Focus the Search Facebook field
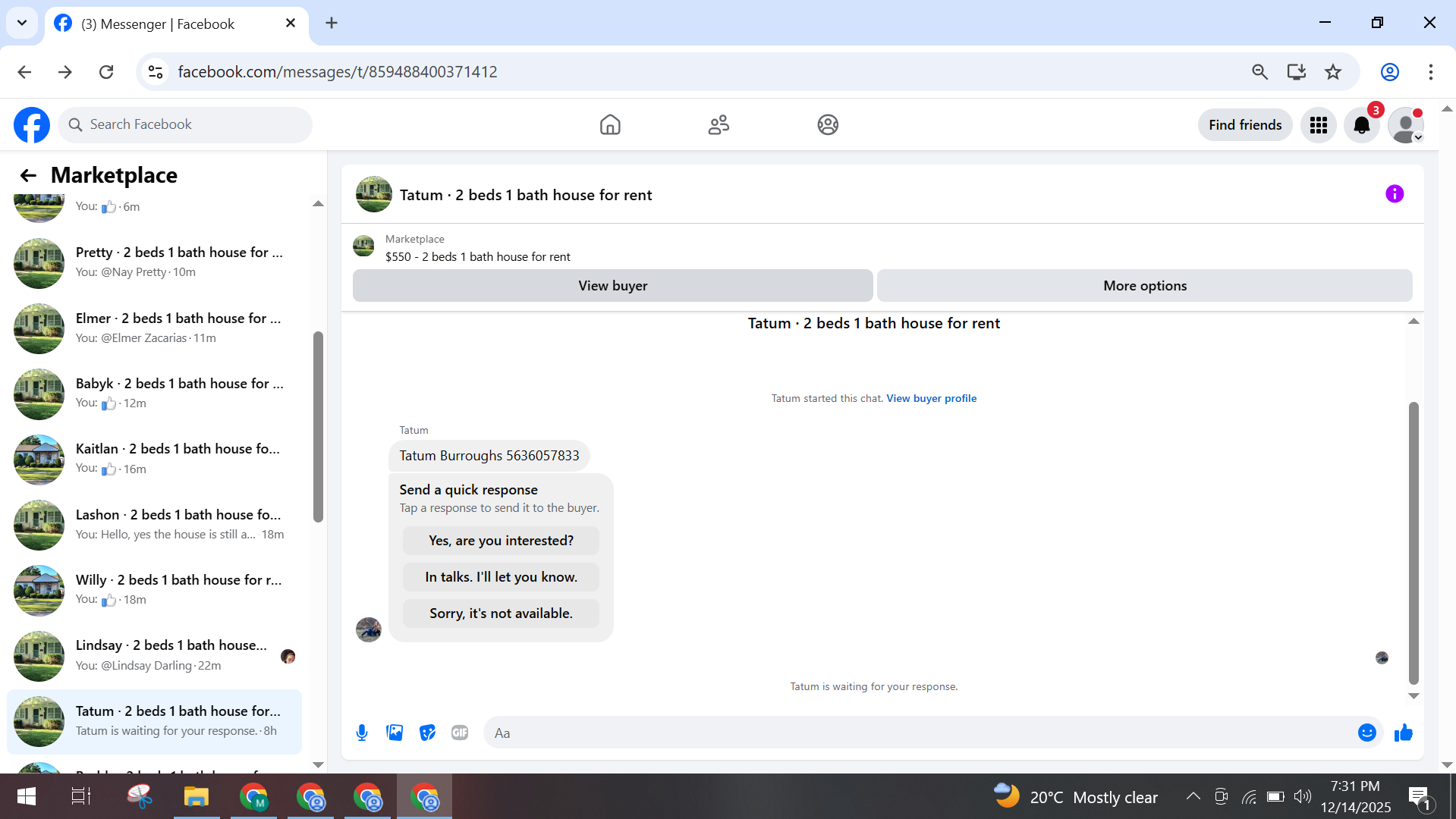The width and height of the screenshot is (1456, 819). (185, 125)
